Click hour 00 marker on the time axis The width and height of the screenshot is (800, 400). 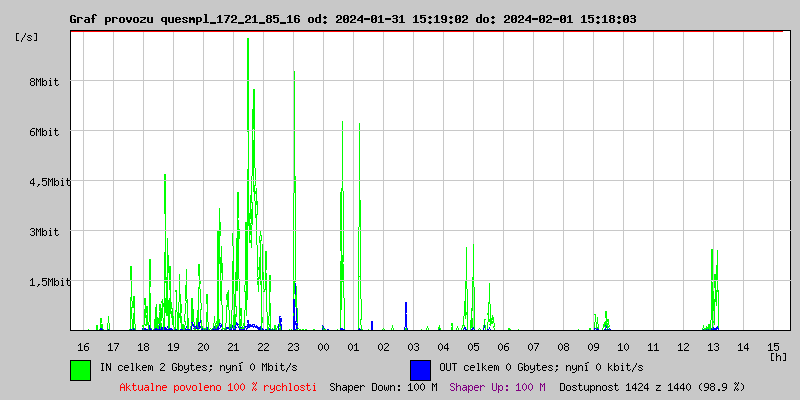(x=323, y=346)
